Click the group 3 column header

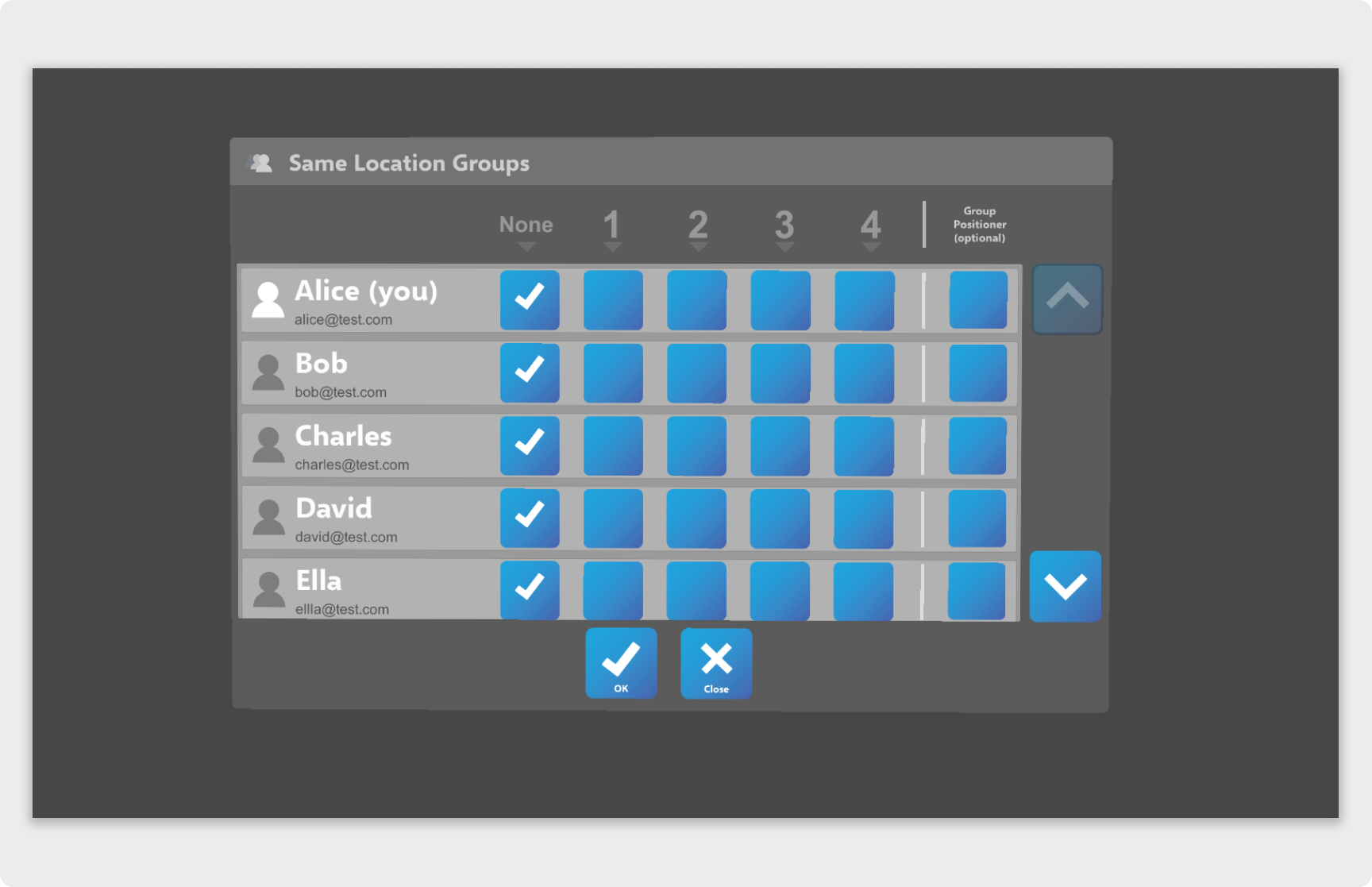coord(784,225)
